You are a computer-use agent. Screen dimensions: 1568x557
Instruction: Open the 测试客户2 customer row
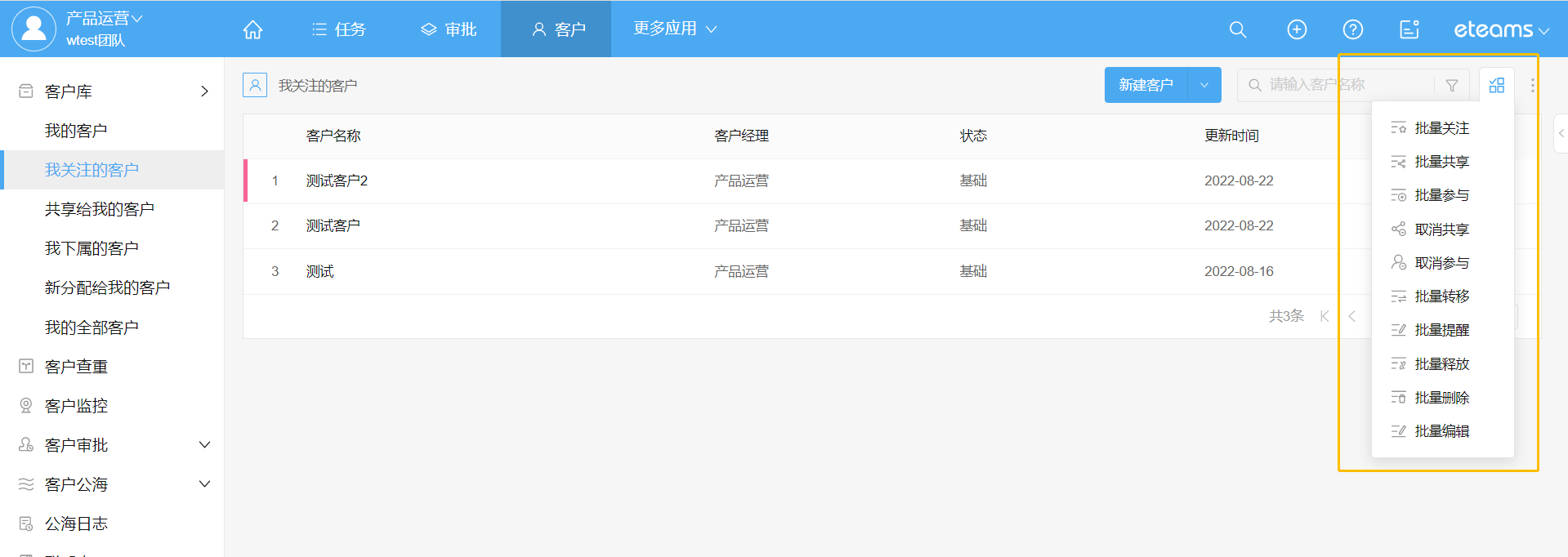click(x=337, y=180)
